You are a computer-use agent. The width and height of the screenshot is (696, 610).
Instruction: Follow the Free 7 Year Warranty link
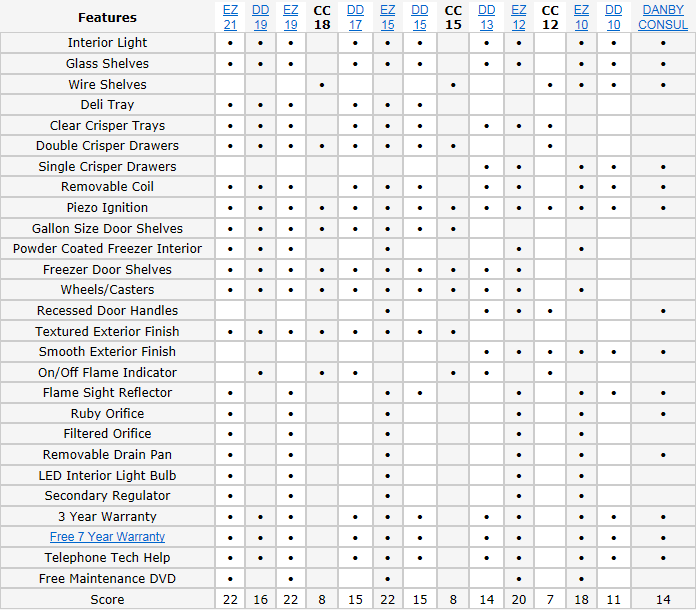click(x=107, y=537)
